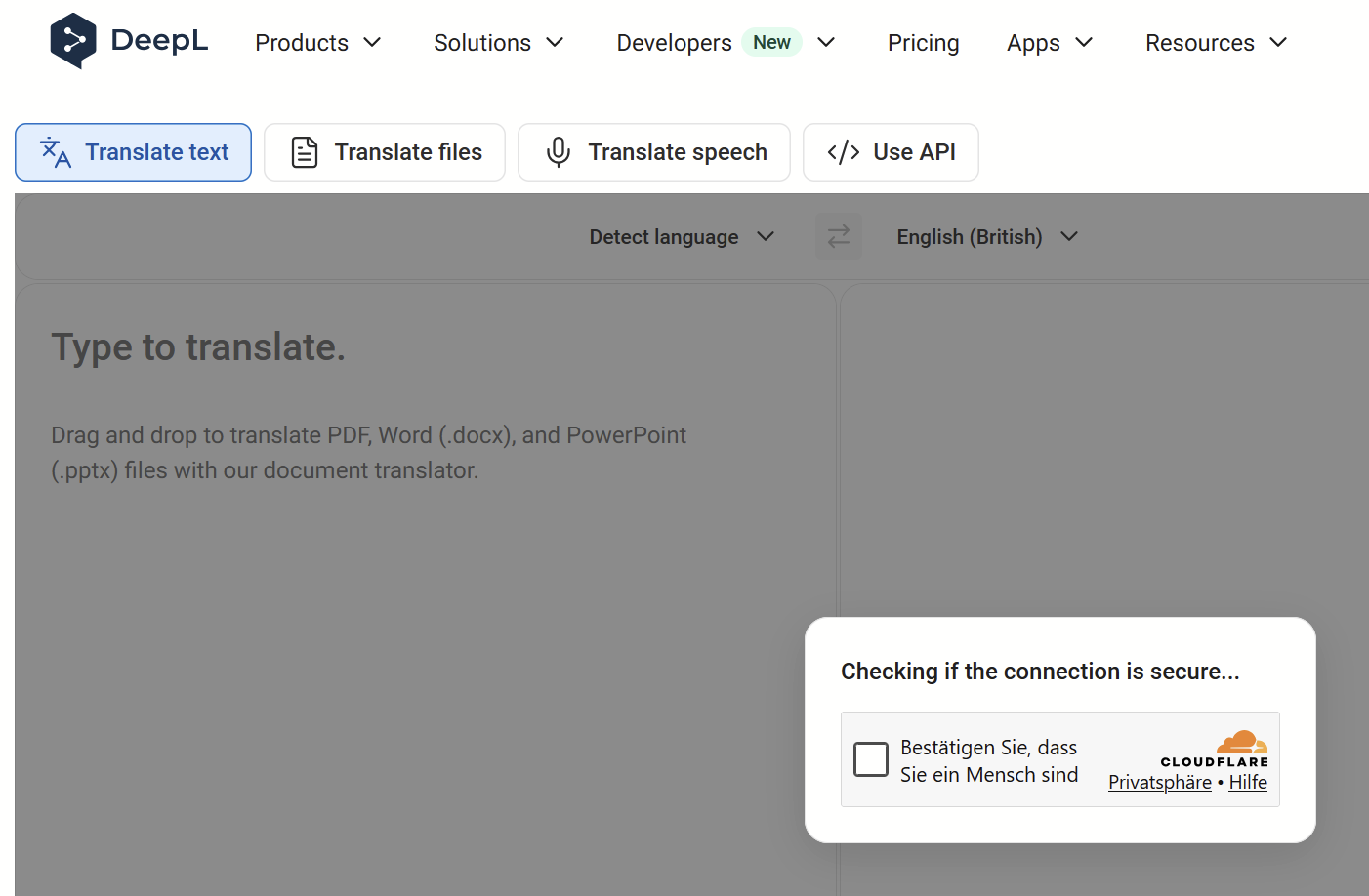Go to the Pricing page
Viewport: 1369px width, 896px height.
(x=924, y=43)
